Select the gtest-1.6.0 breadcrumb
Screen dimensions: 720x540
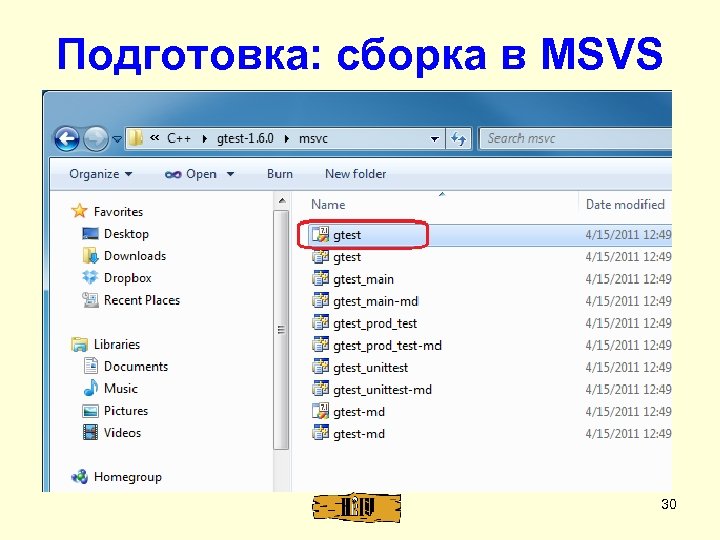(245, 138)
